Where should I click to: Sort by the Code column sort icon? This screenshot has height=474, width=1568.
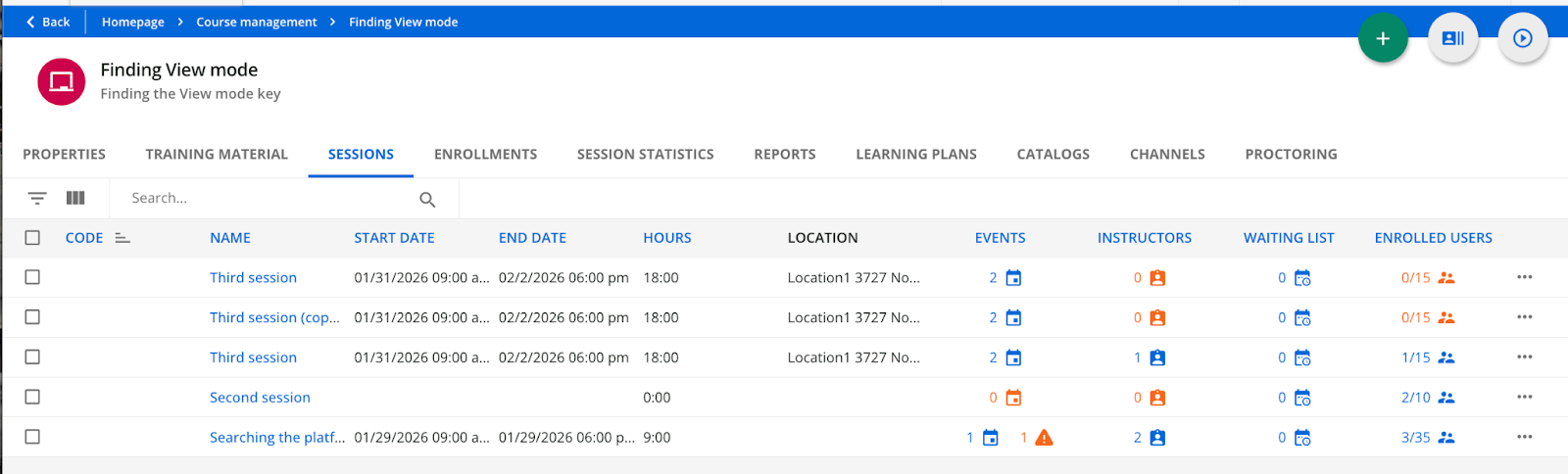pos(122,238)
